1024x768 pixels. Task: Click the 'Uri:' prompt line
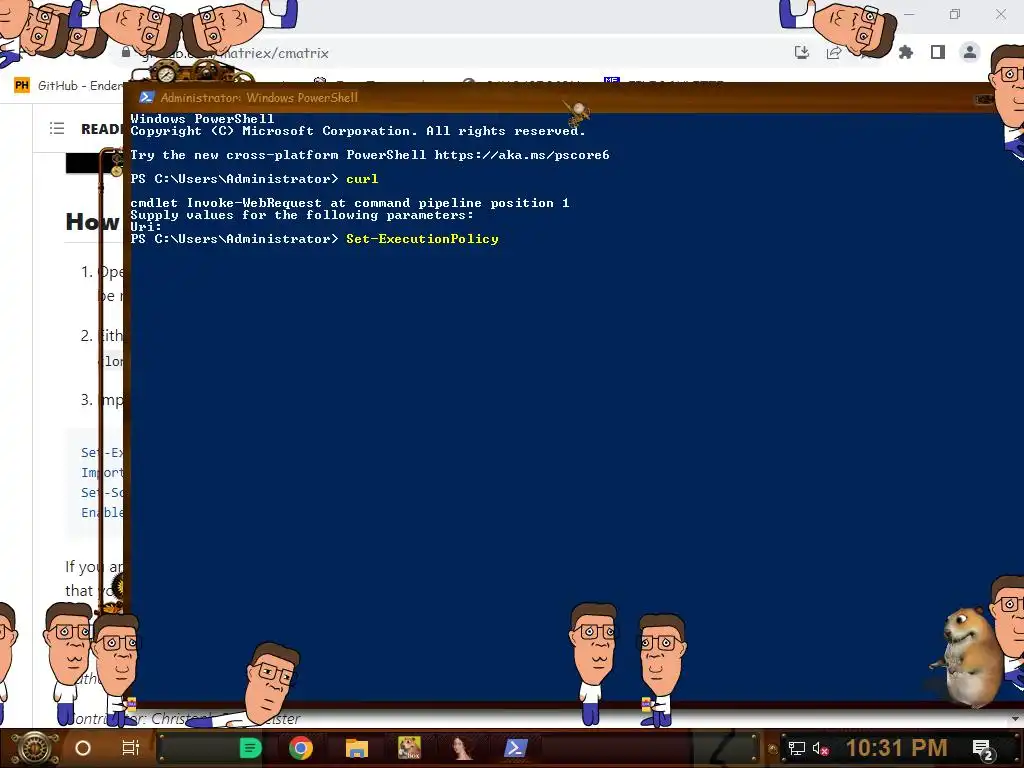(146, 227)
